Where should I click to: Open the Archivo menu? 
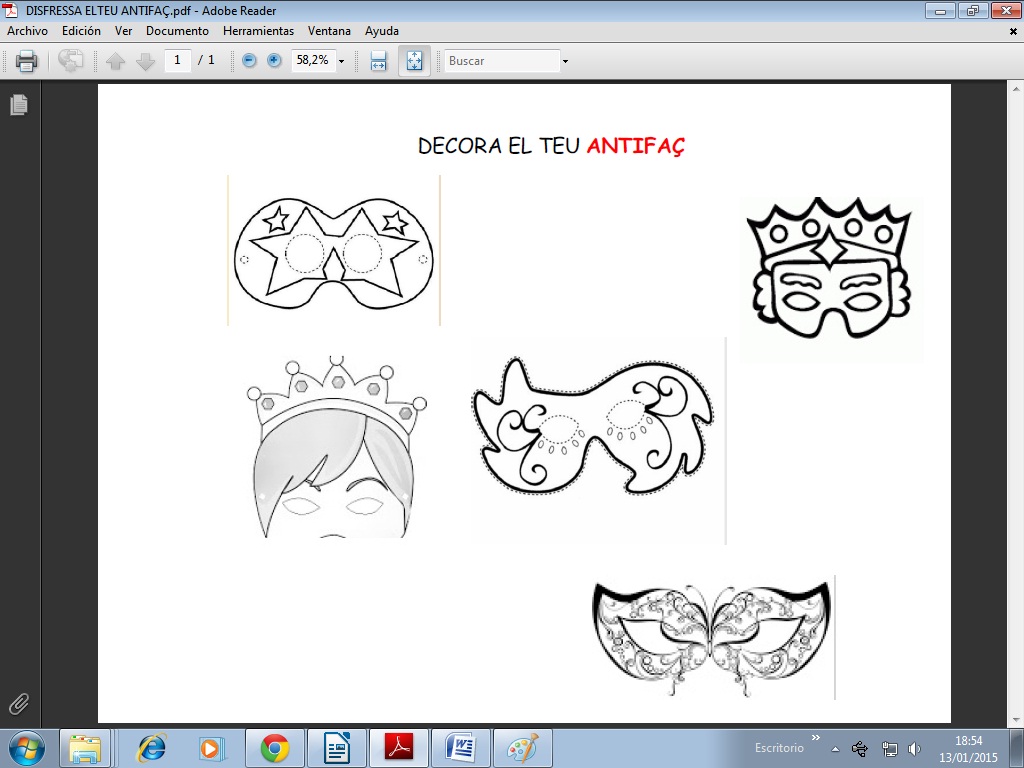[27, 31]
